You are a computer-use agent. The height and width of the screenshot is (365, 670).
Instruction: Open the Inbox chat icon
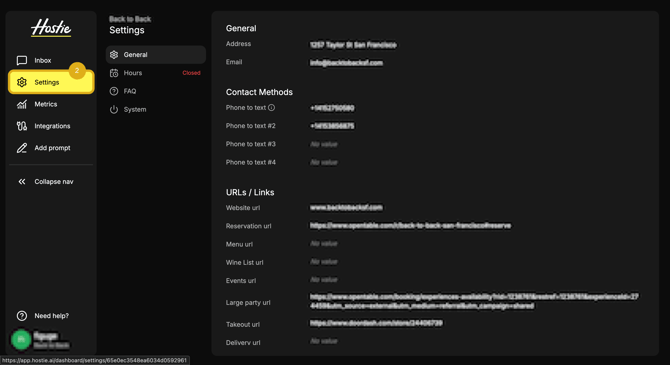point(22,60)
